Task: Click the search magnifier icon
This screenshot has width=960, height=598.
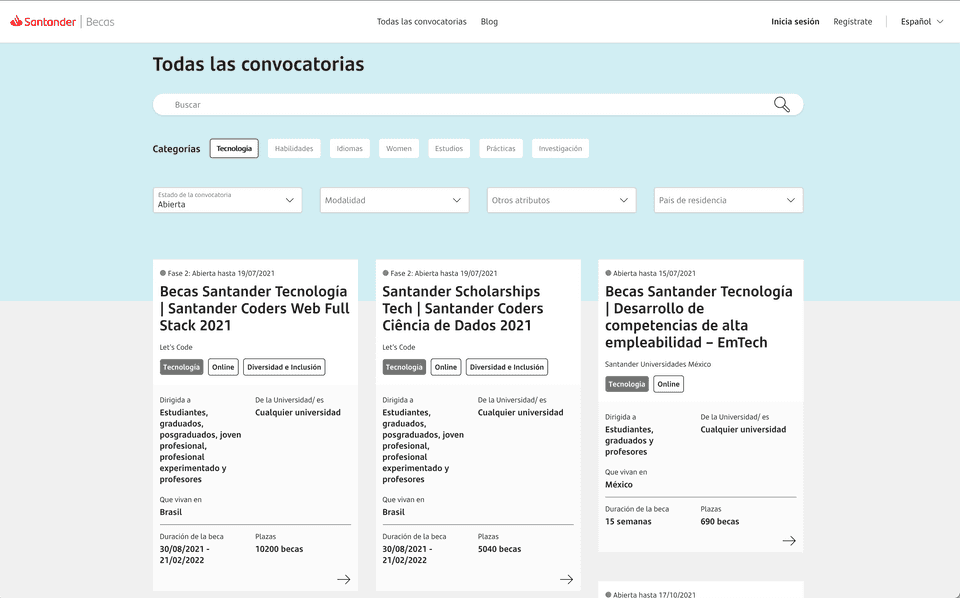Action: [x=780, y=103]
